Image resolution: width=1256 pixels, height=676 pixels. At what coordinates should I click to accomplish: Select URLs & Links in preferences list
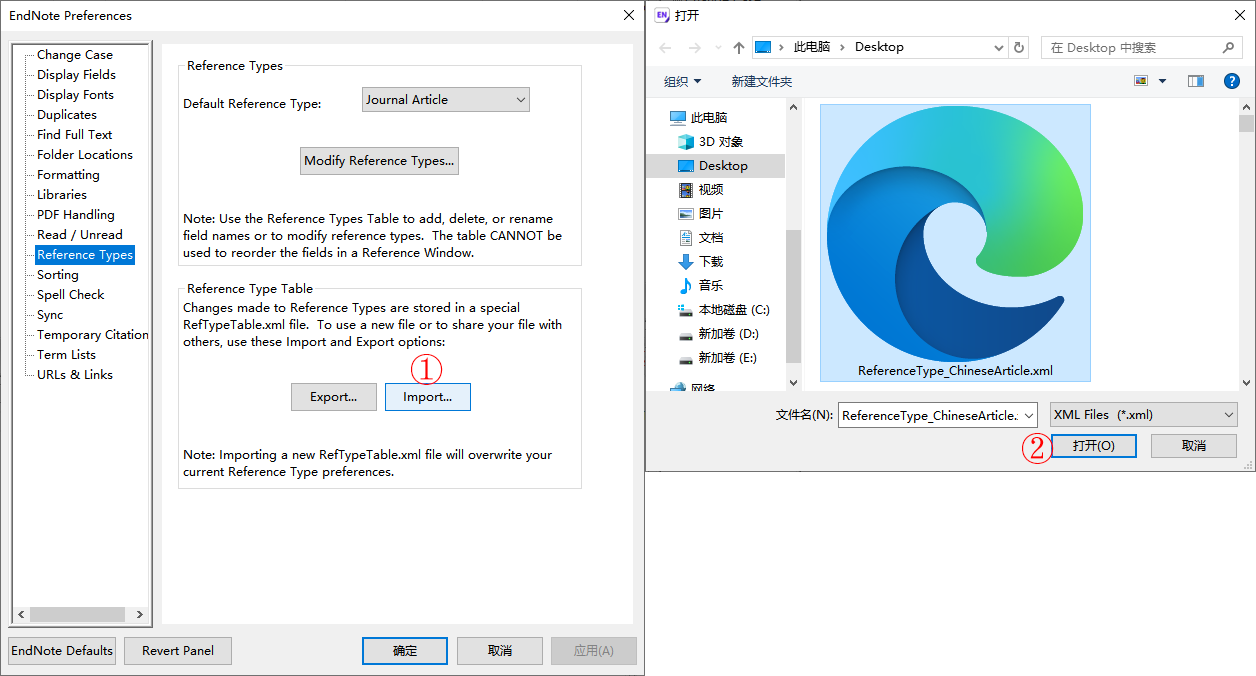(75, 375)
